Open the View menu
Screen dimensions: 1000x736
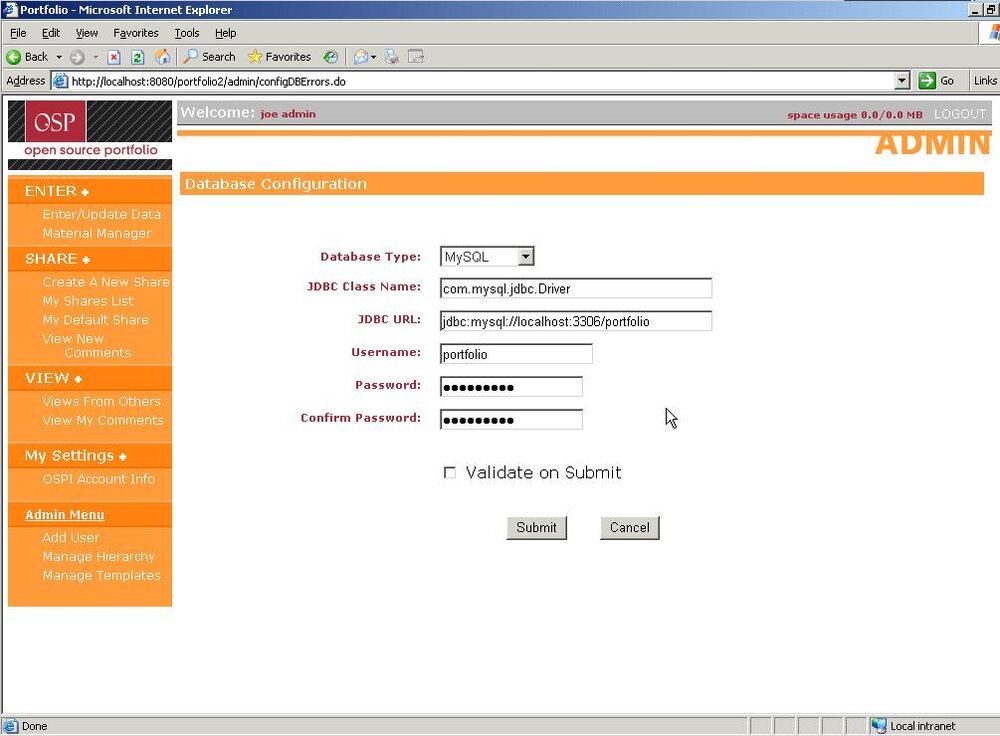(87, 33)
